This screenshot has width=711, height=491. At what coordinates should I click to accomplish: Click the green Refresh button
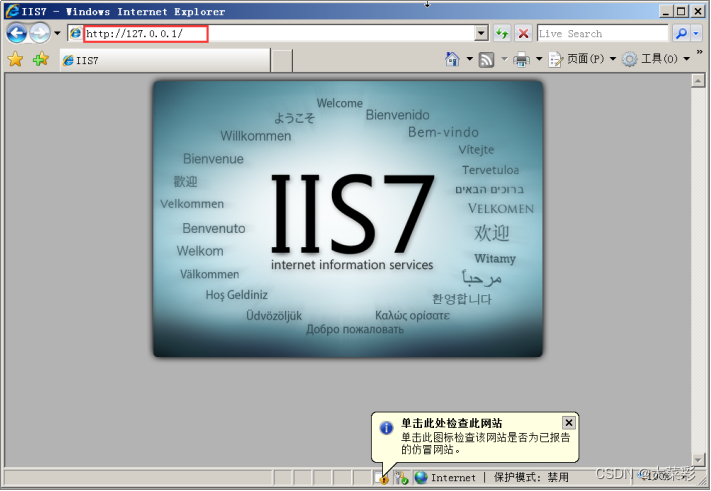coord(502,33)
